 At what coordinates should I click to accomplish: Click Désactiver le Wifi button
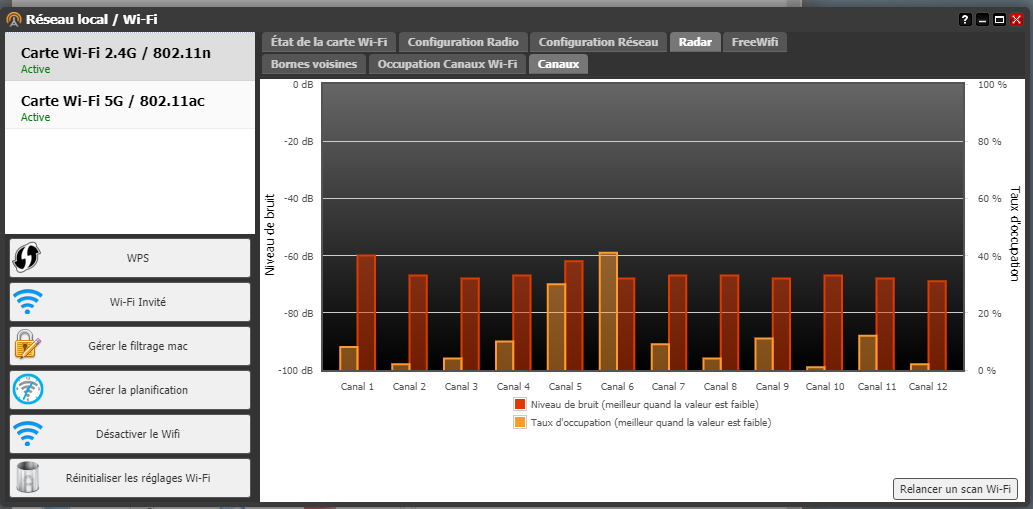pyautogui.click(x=130, y=434)
